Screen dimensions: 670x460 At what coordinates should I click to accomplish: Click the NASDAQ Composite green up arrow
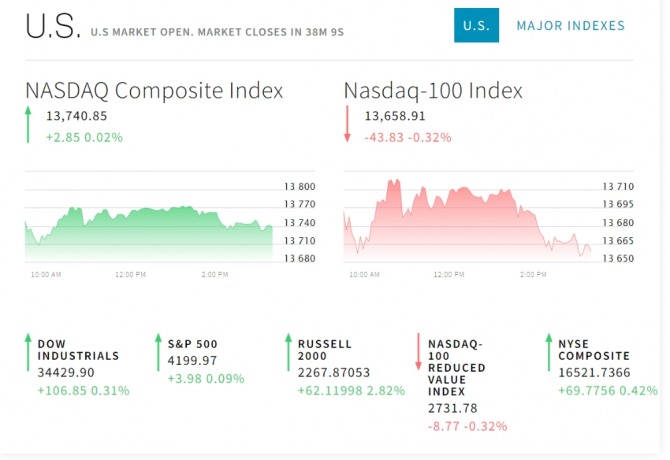coord(29,125)
